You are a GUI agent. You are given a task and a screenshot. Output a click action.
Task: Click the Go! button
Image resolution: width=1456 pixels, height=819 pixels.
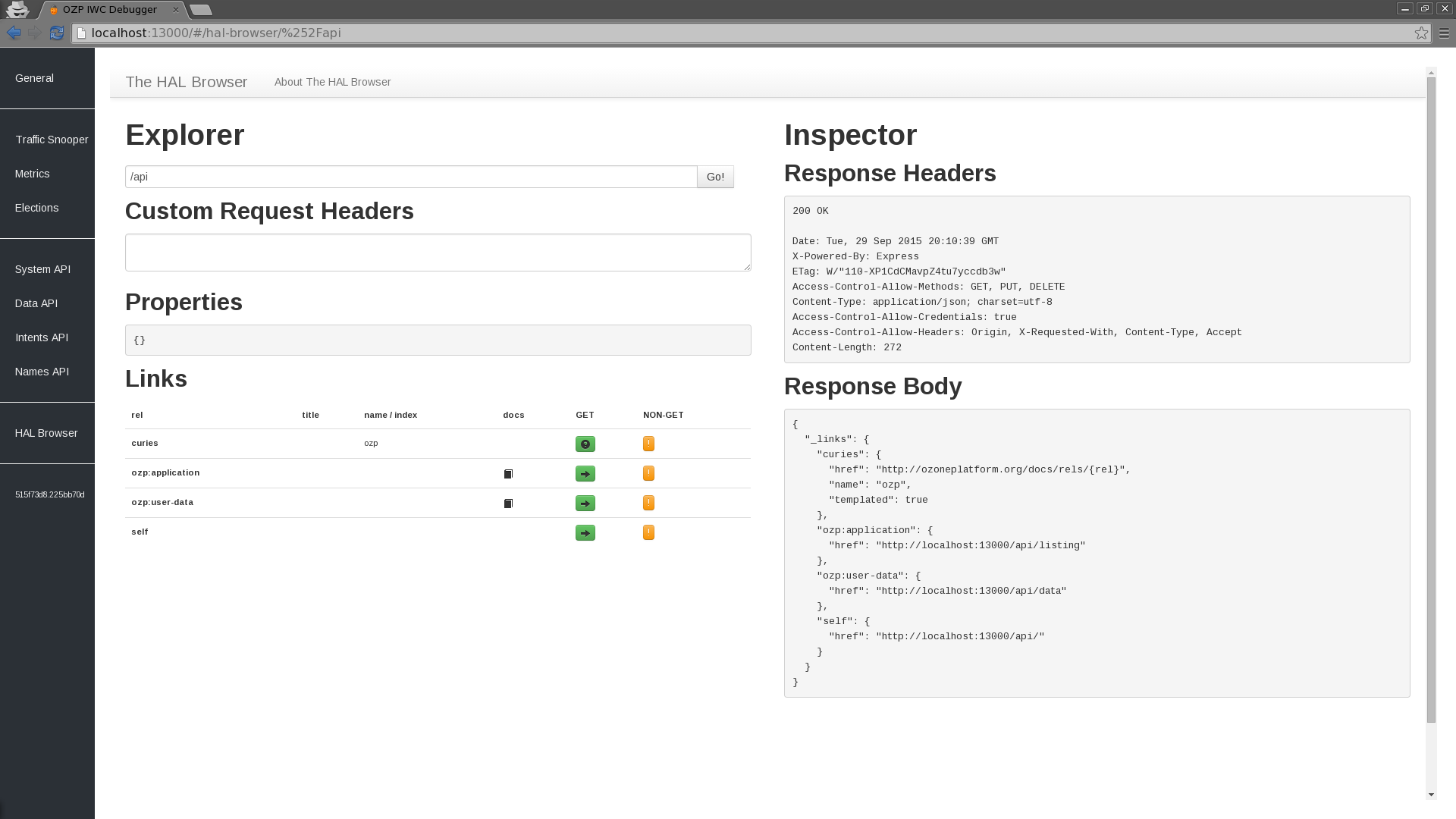(715, 177)
